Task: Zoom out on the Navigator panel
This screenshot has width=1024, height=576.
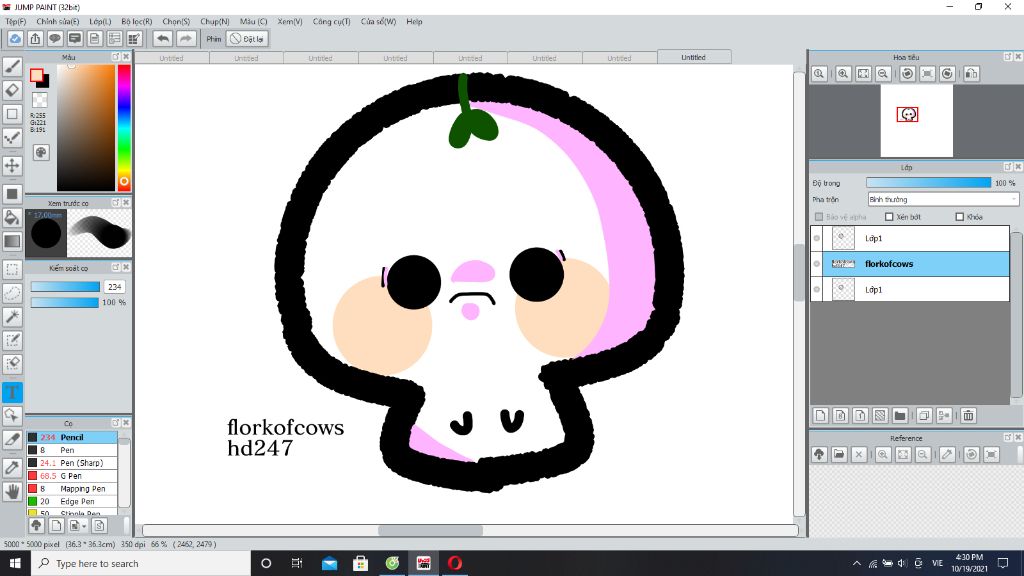Action: pos(883,74)
